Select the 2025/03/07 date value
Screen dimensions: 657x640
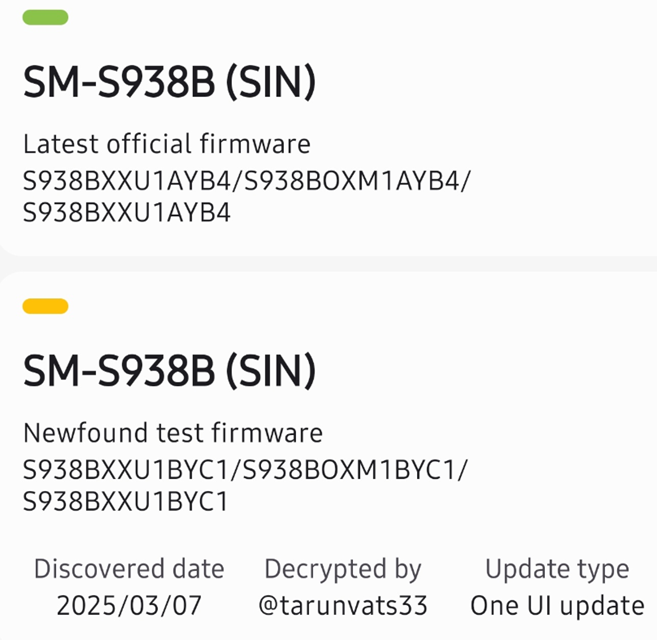[129, 605]
